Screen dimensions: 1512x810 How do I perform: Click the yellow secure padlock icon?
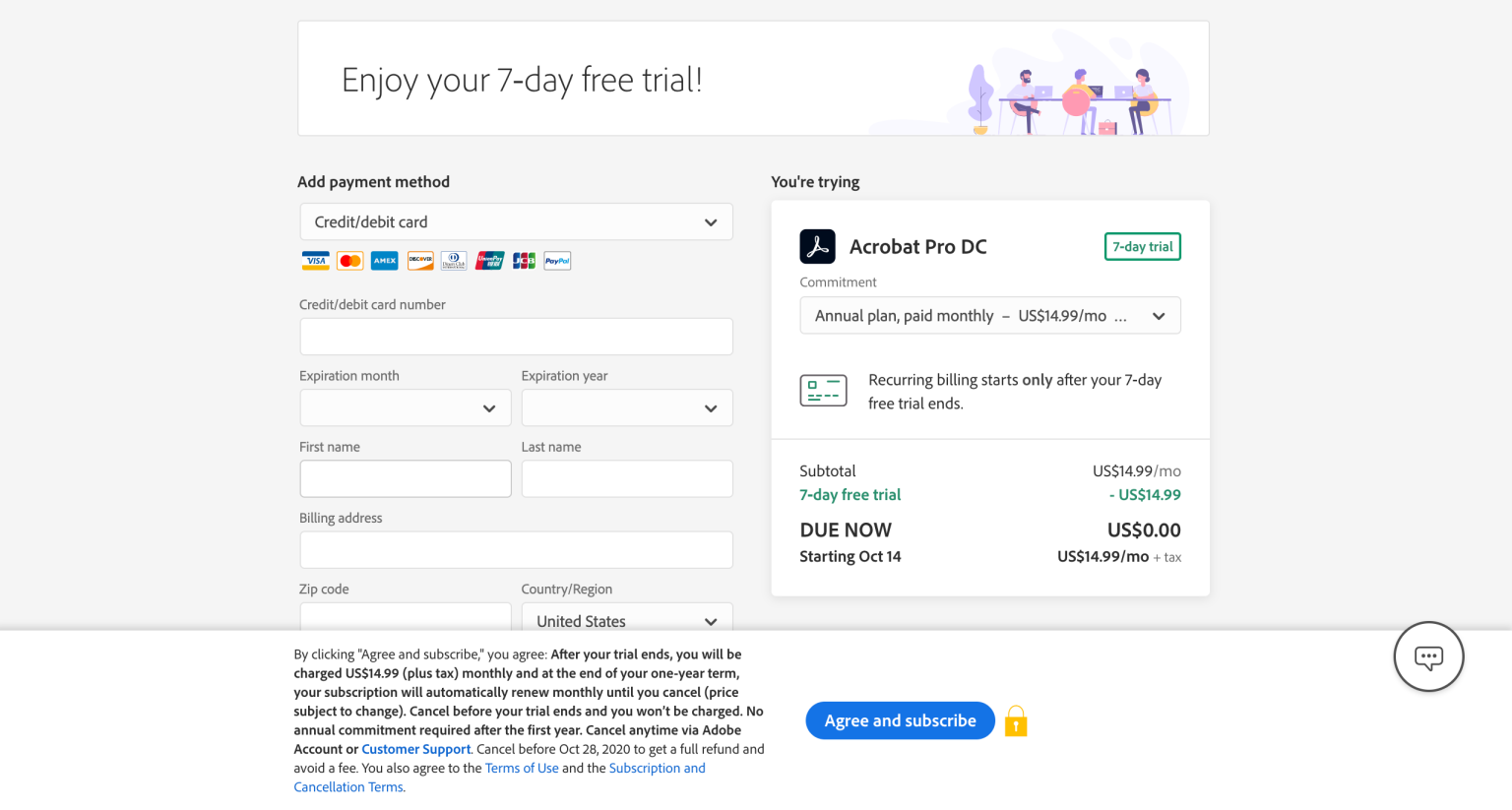pos(1016,721)
